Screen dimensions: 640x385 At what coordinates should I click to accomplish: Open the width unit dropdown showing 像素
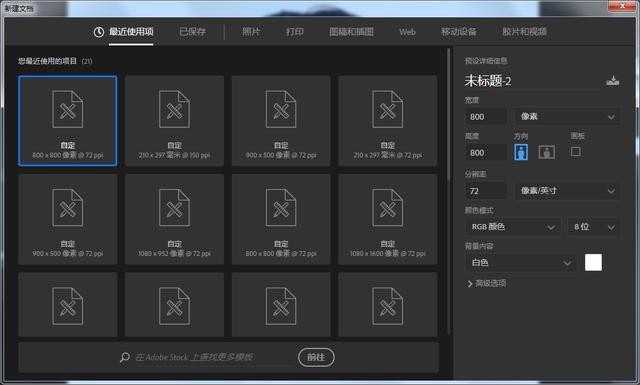click(x=567, y=116)
